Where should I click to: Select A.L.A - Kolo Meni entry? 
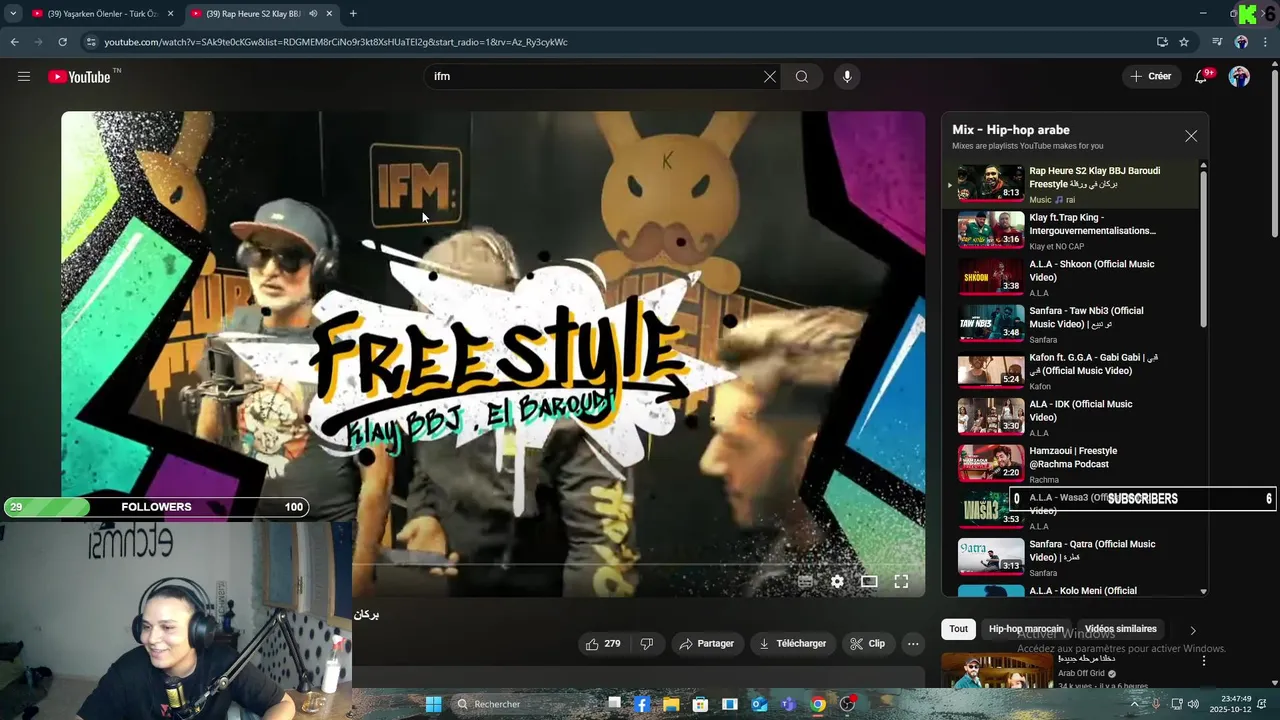point(1070,590)
